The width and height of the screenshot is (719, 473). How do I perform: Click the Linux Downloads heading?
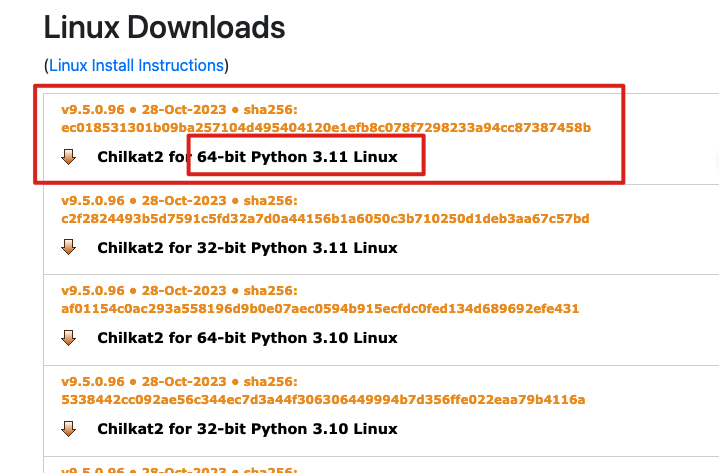coord(165,27)
